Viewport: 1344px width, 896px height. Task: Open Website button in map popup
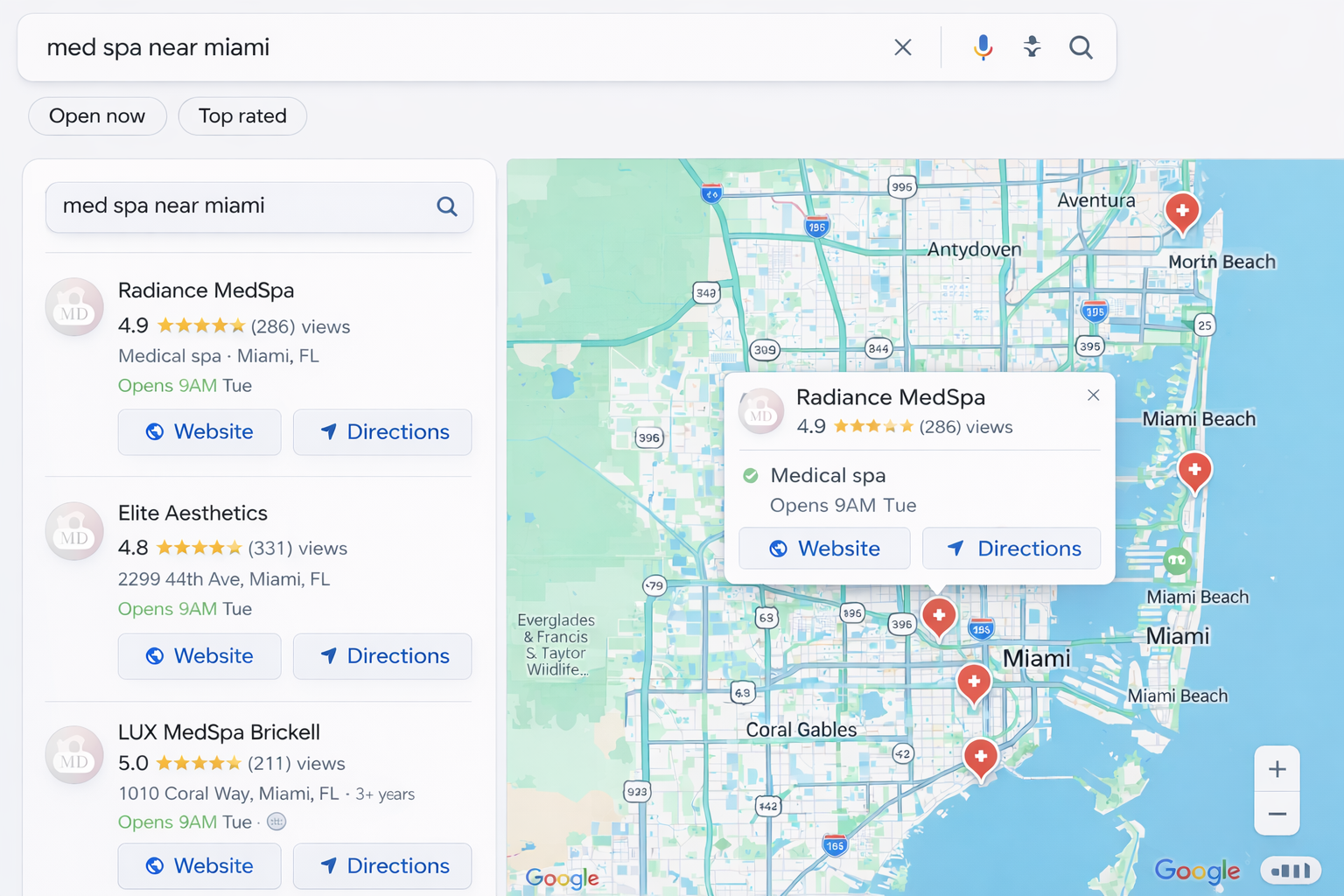(x=824, y=549)
